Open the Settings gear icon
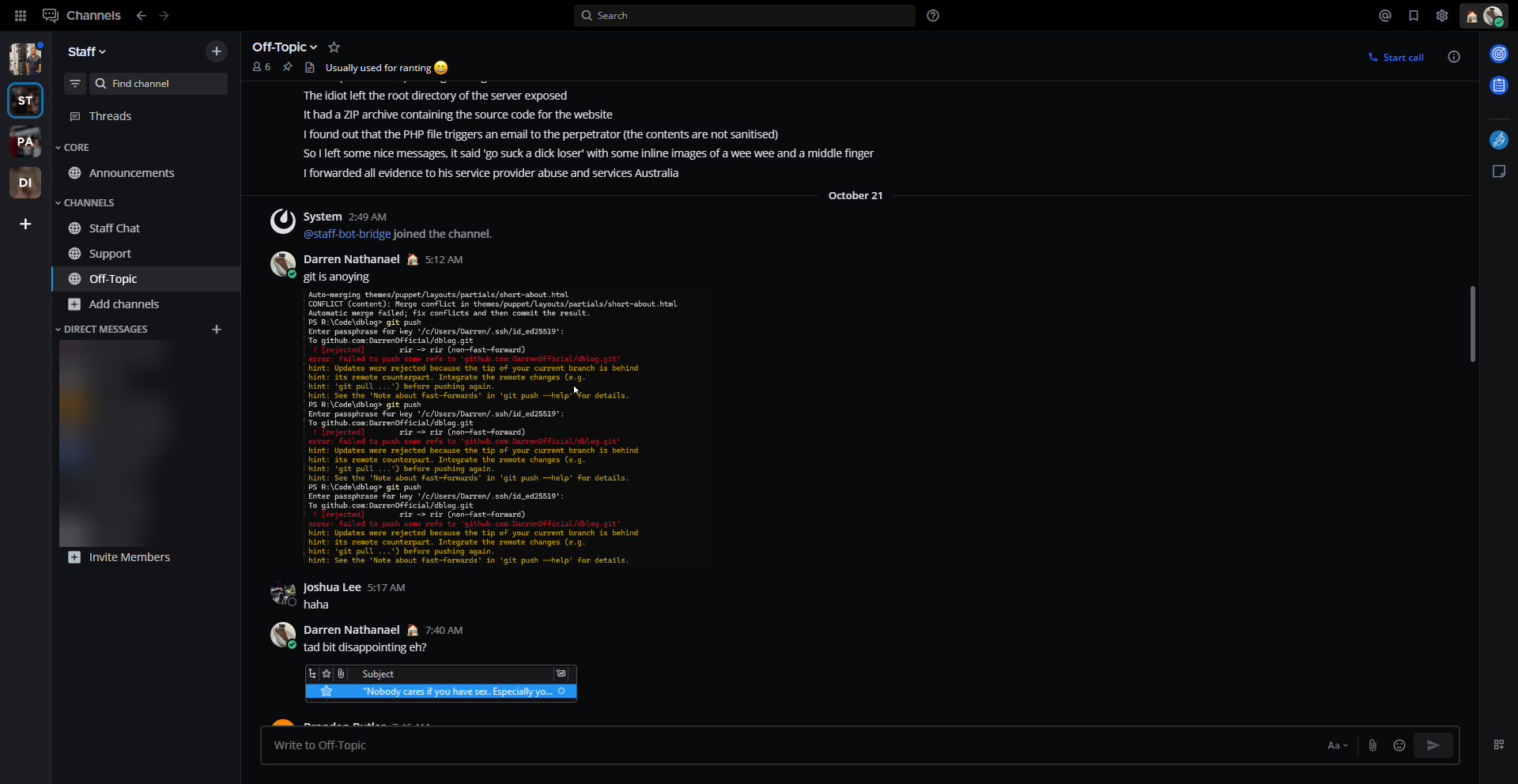The width and height of the screenshot is (1518, 784). pyautogui.click(x=1442, y=16)
